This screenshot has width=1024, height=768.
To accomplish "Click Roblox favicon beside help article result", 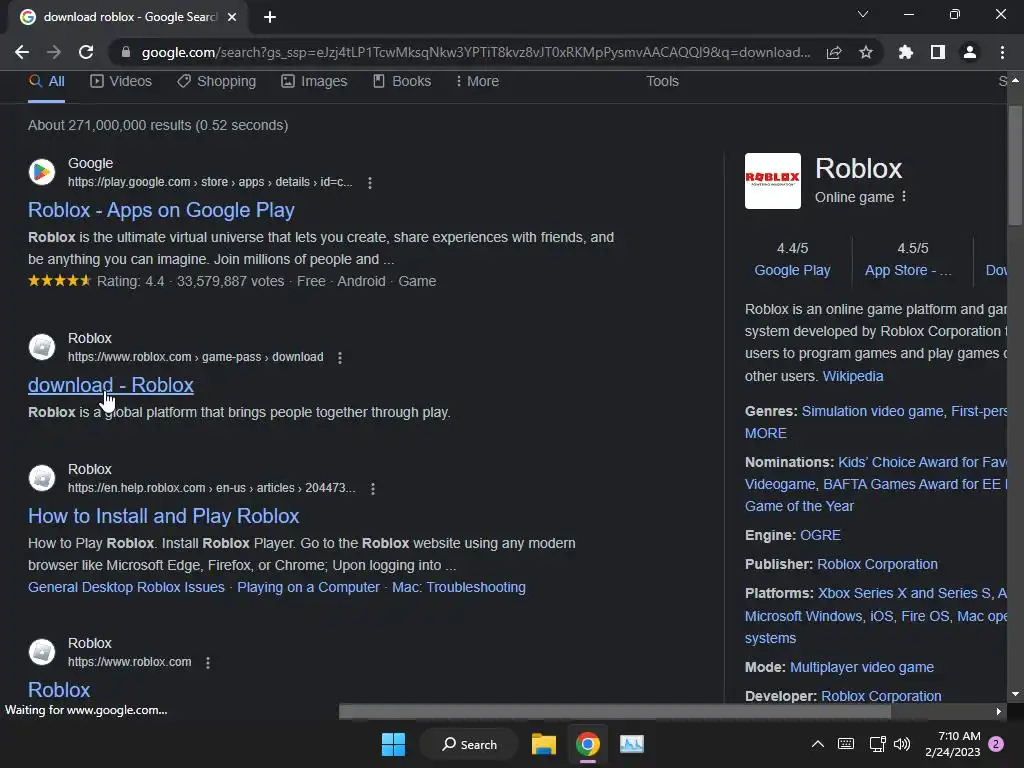I will [x=42, y=477].
